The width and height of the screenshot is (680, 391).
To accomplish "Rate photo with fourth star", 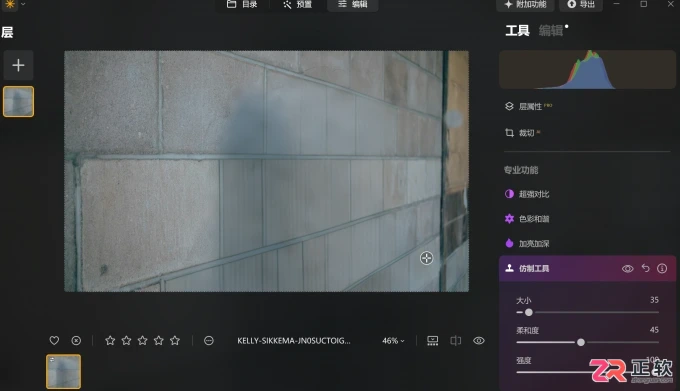I will coord(159,341).
